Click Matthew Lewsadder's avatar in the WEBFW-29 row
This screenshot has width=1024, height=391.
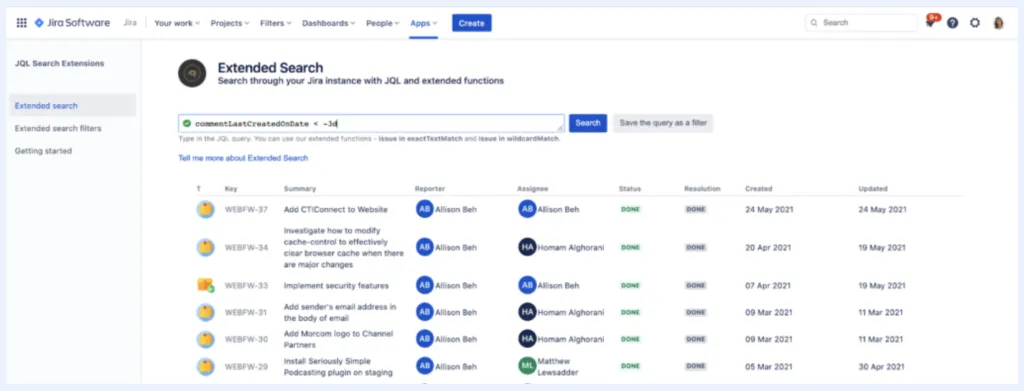(527, 366)
